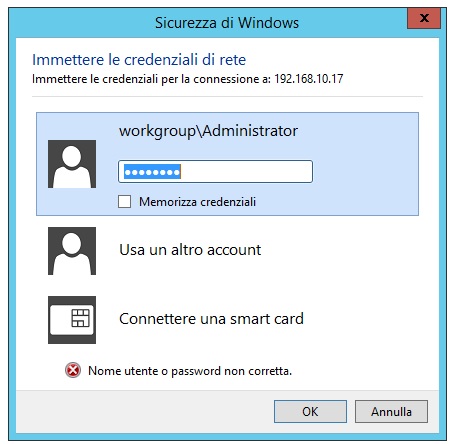The width and height of the screenshot is (454, 444).
Task: Click the empty part of the password box
Action: (x=247, y=172)
